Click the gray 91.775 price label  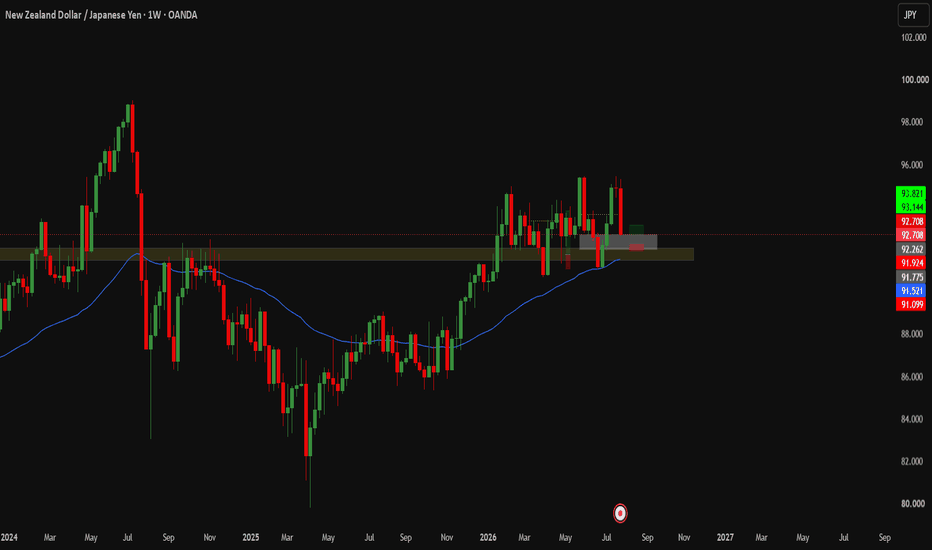pos(911,277)
